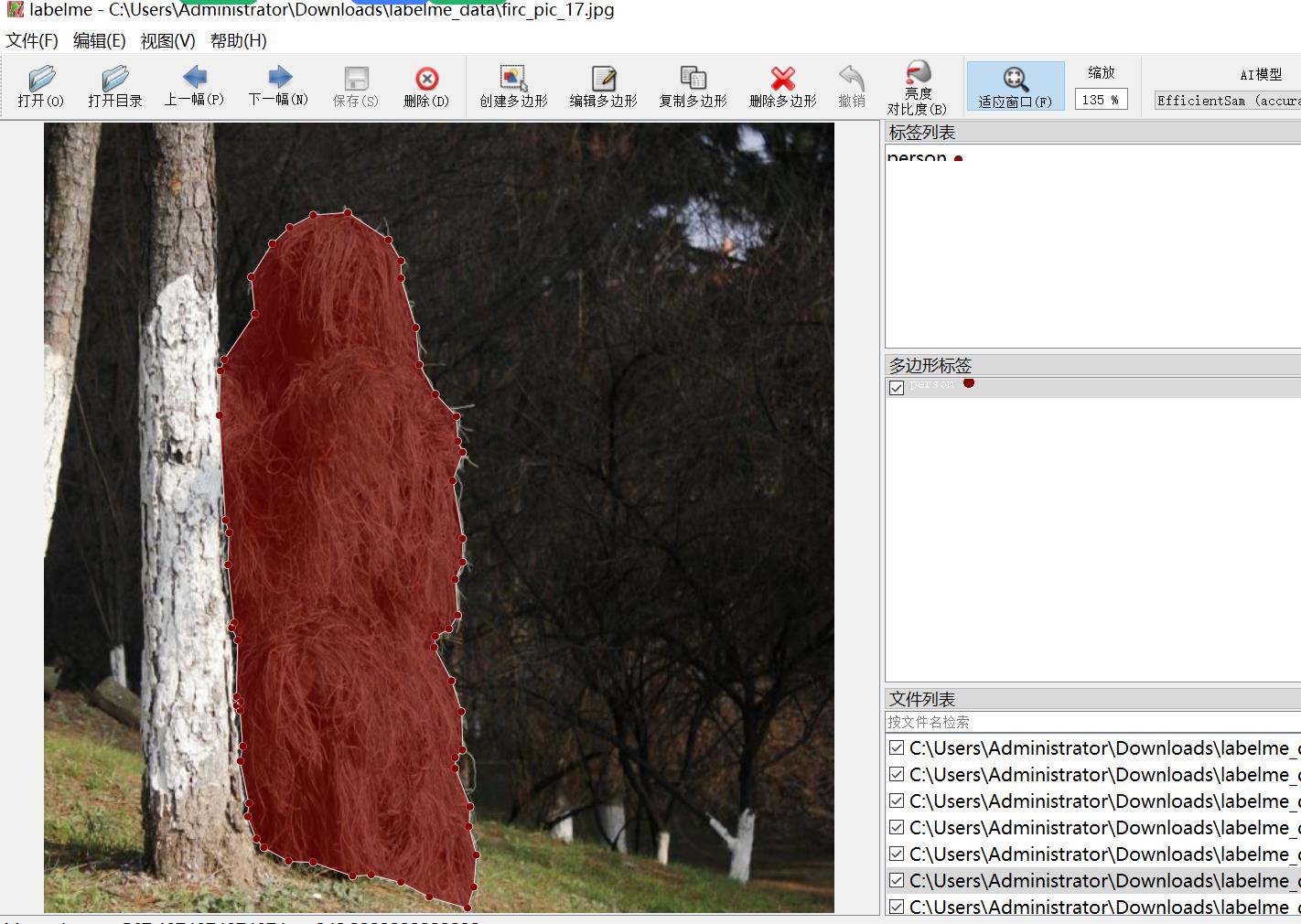The width and height of the screenshot is (1301, 924).
Task: Open the EfficientSam AI model dropdown
Action: point(1226,101)
